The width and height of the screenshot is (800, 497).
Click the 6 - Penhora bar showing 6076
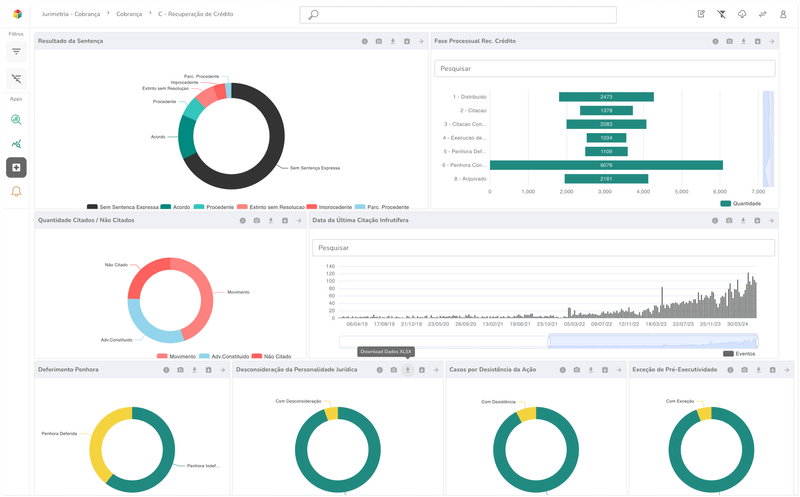coord(606,165)
